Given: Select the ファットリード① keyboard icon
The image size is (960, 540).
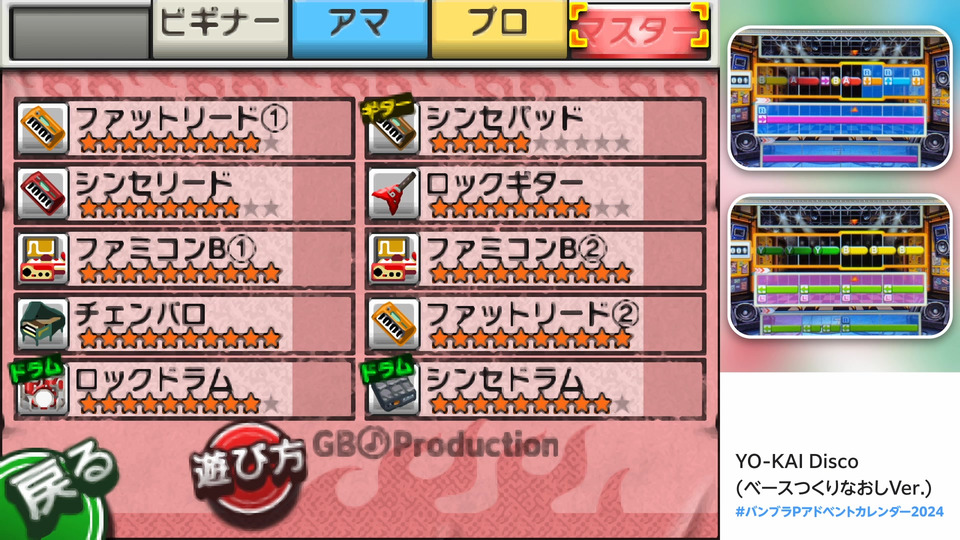Looking at the screenshot, I should 43,128.
